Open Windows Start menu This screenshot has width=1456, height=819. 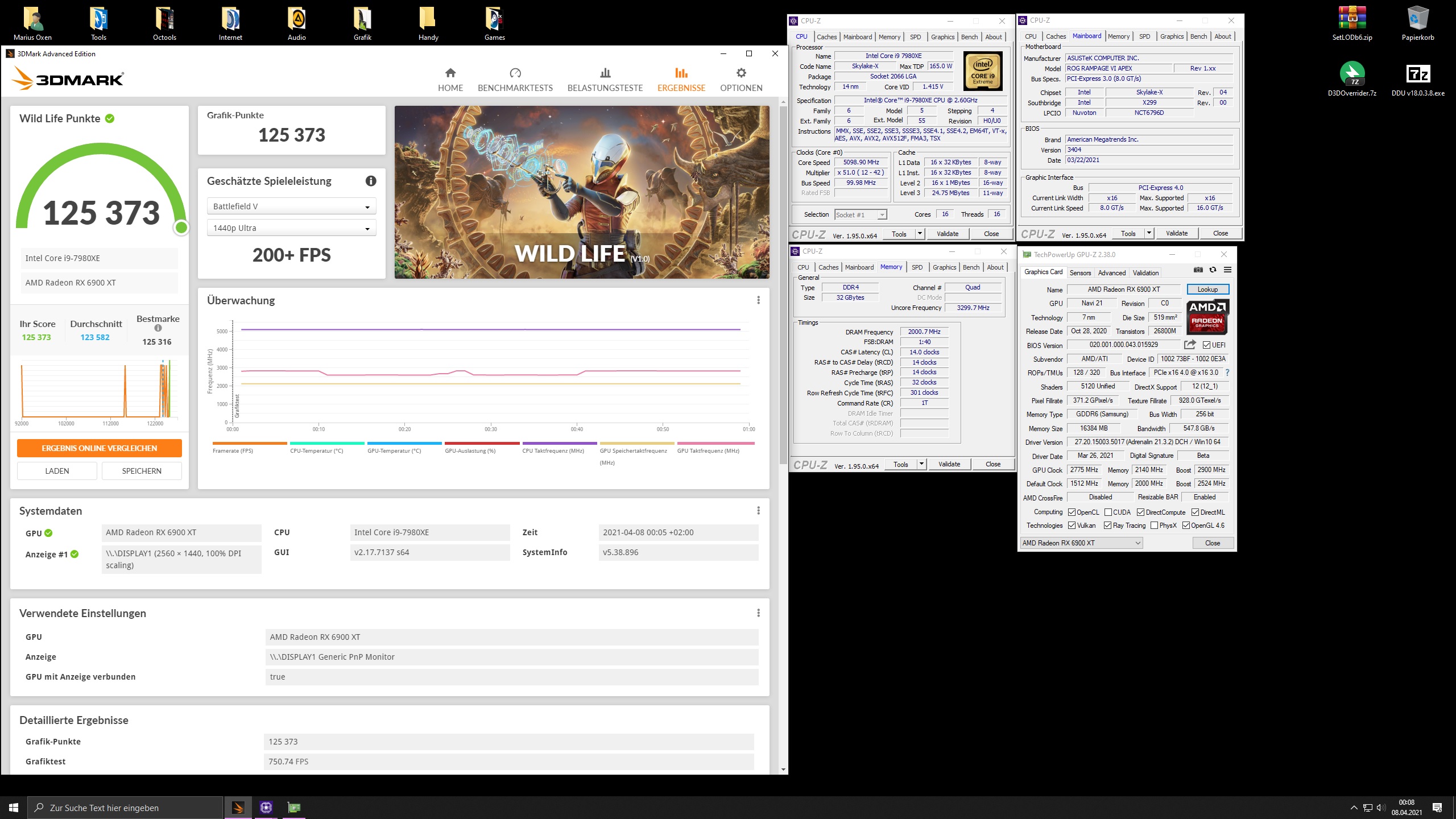click(x=14, y=808)
